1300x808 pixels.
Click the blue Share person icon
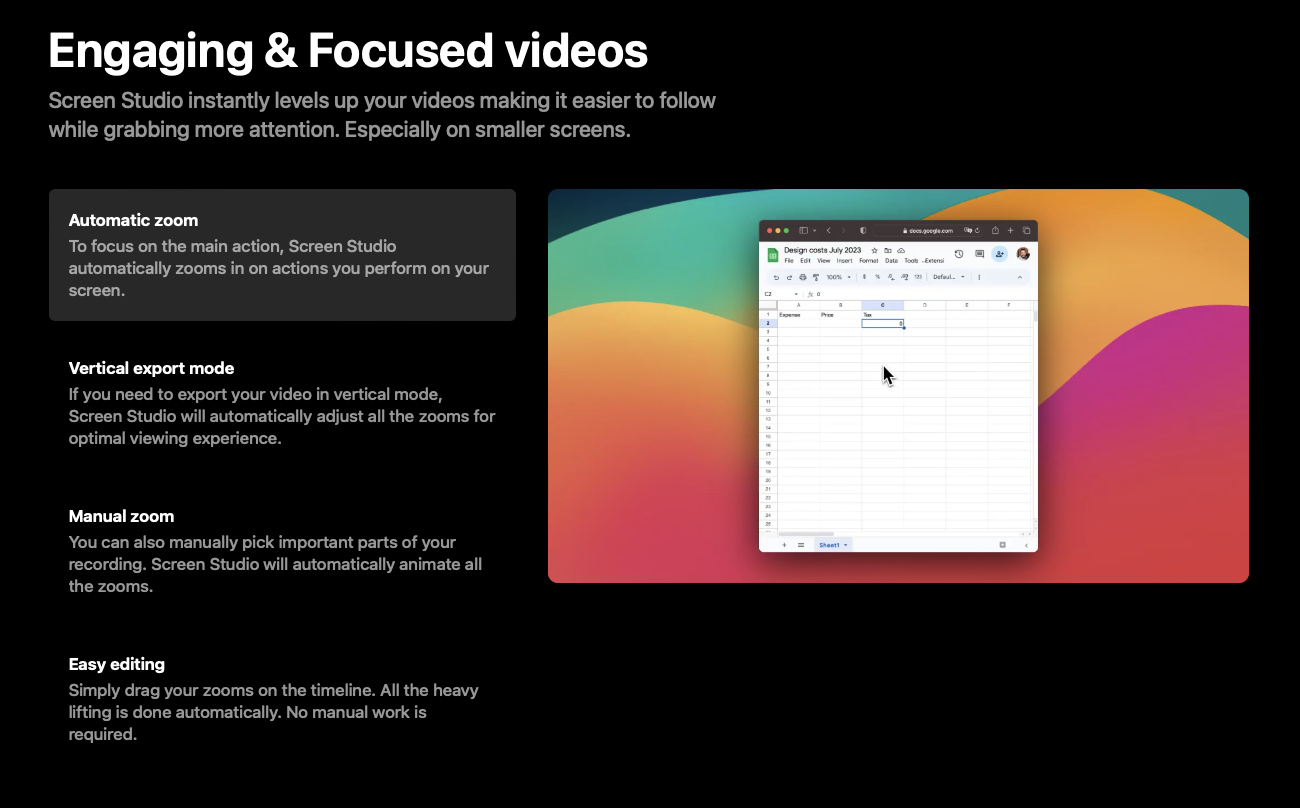tap(999, 254)
